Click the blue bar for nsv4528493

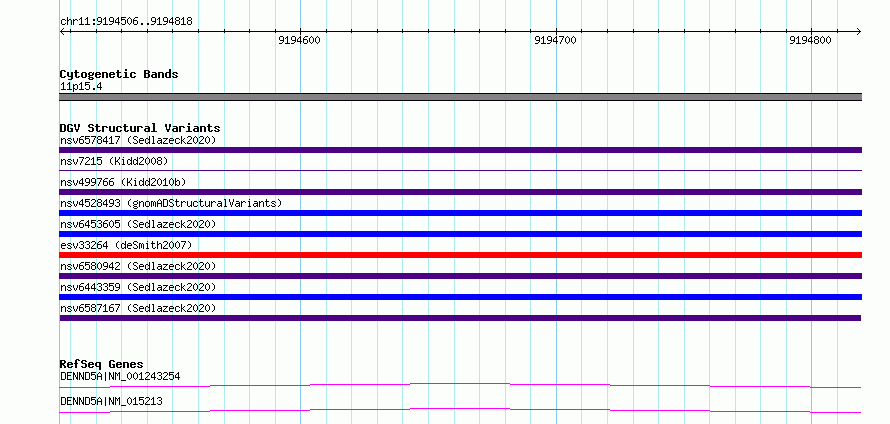pos(460,213)
